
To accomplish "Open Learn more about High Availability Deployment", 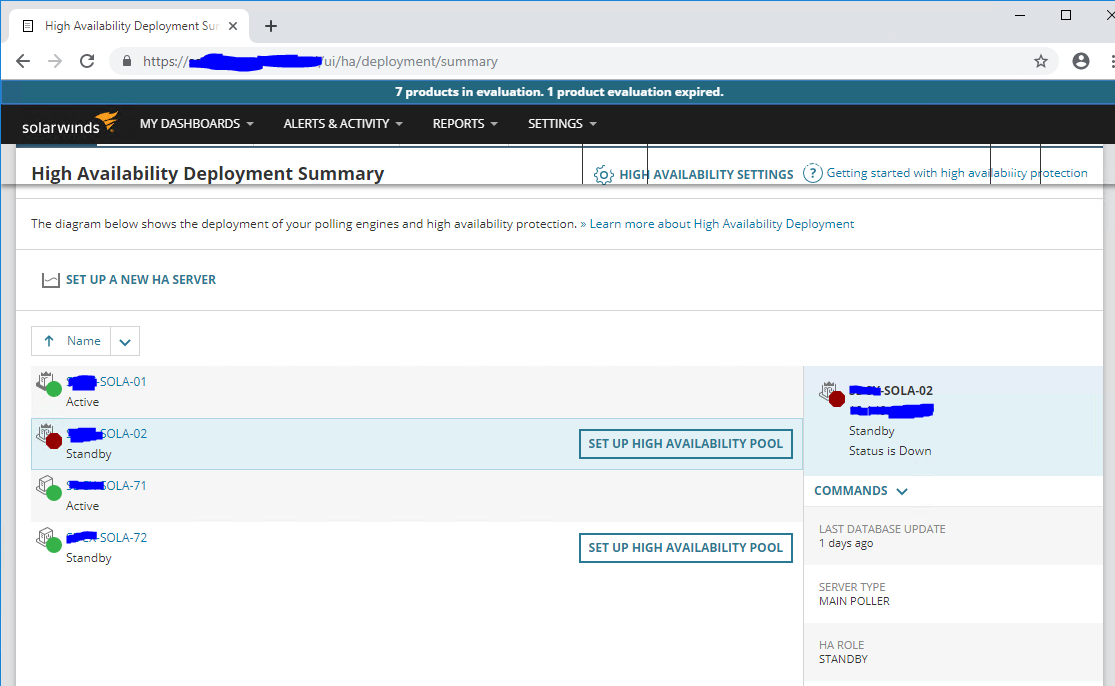I will 722,224.
